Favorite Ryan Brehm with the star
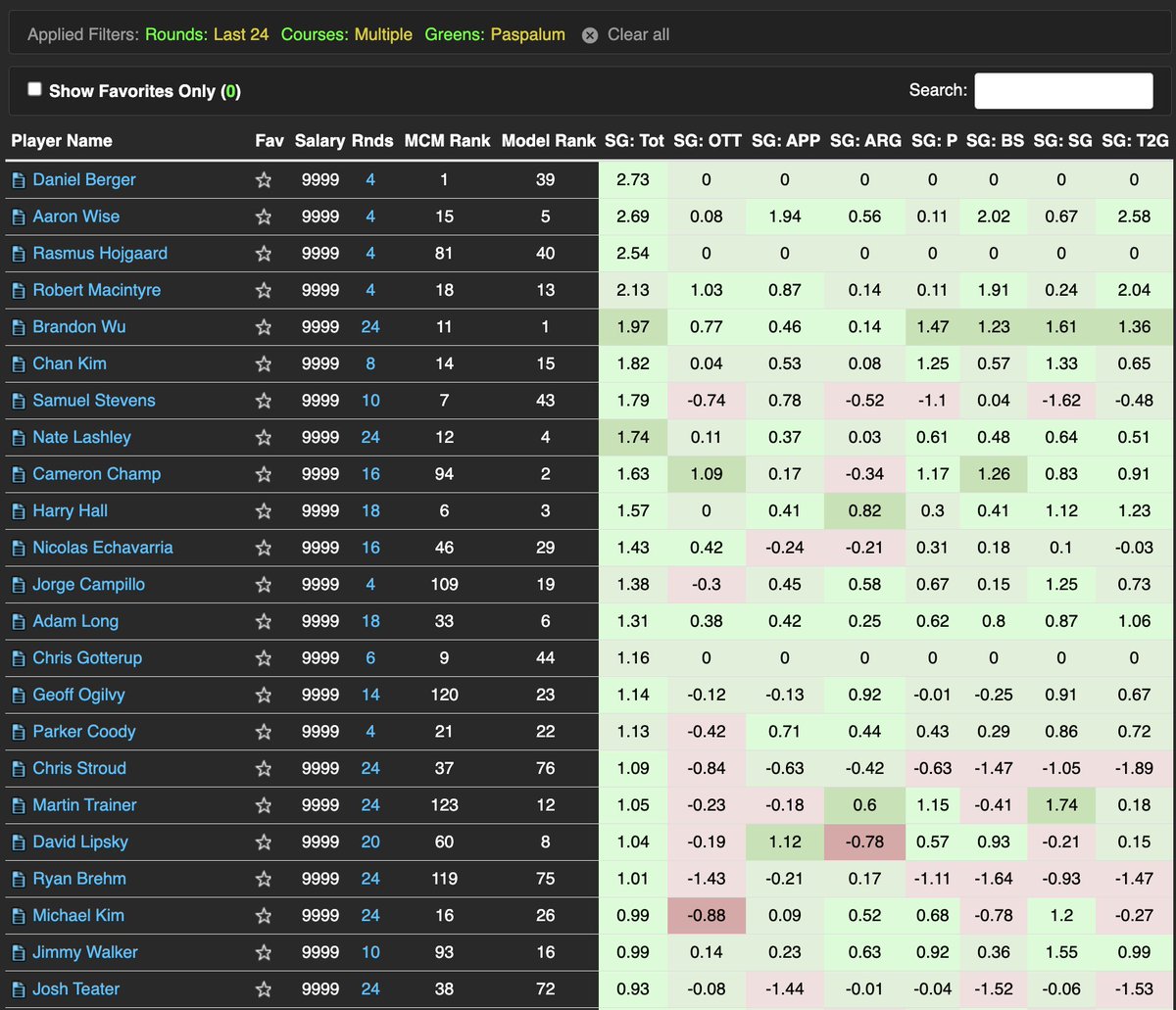Image resolution: width=1176 pixels, height=1010 pixels. point(263,879)
